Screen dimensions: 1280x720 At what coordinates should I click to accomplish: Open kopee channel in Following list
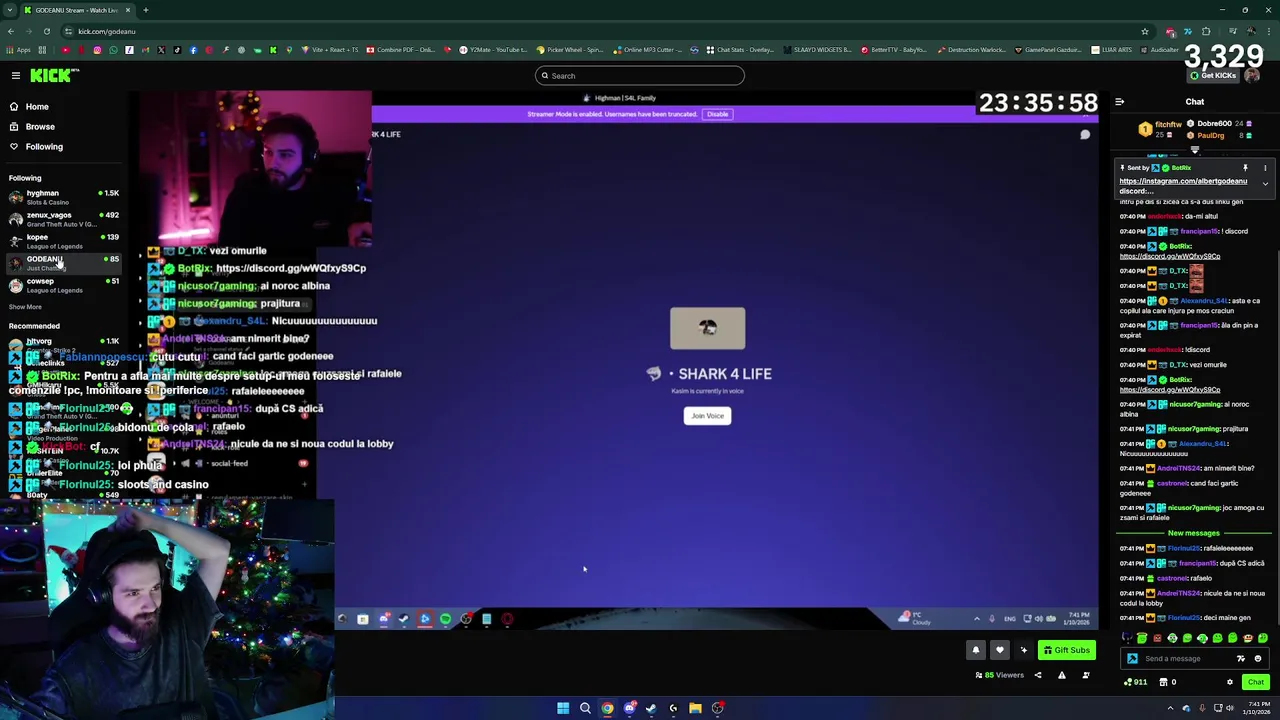tap(62, 241)
